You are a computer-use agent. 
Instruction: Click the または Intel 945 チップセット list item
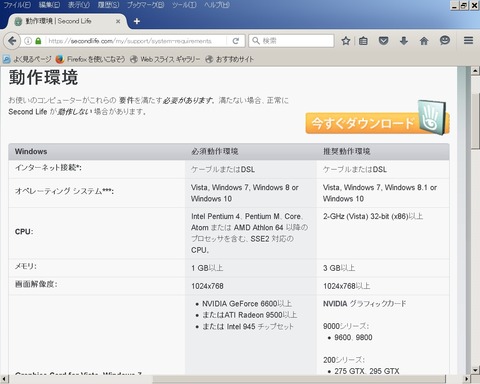click(x=248, y=326)
